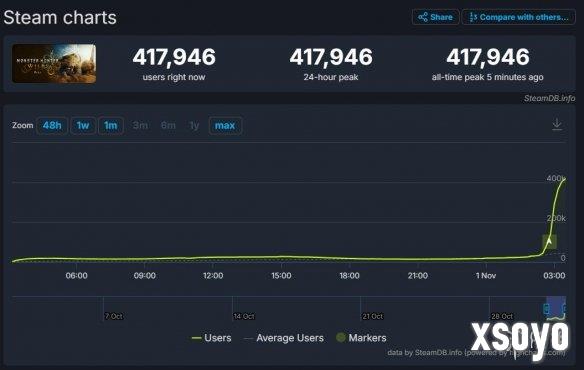Set zoom to 1m
The image size is (584, 370).
coord(111,126)
